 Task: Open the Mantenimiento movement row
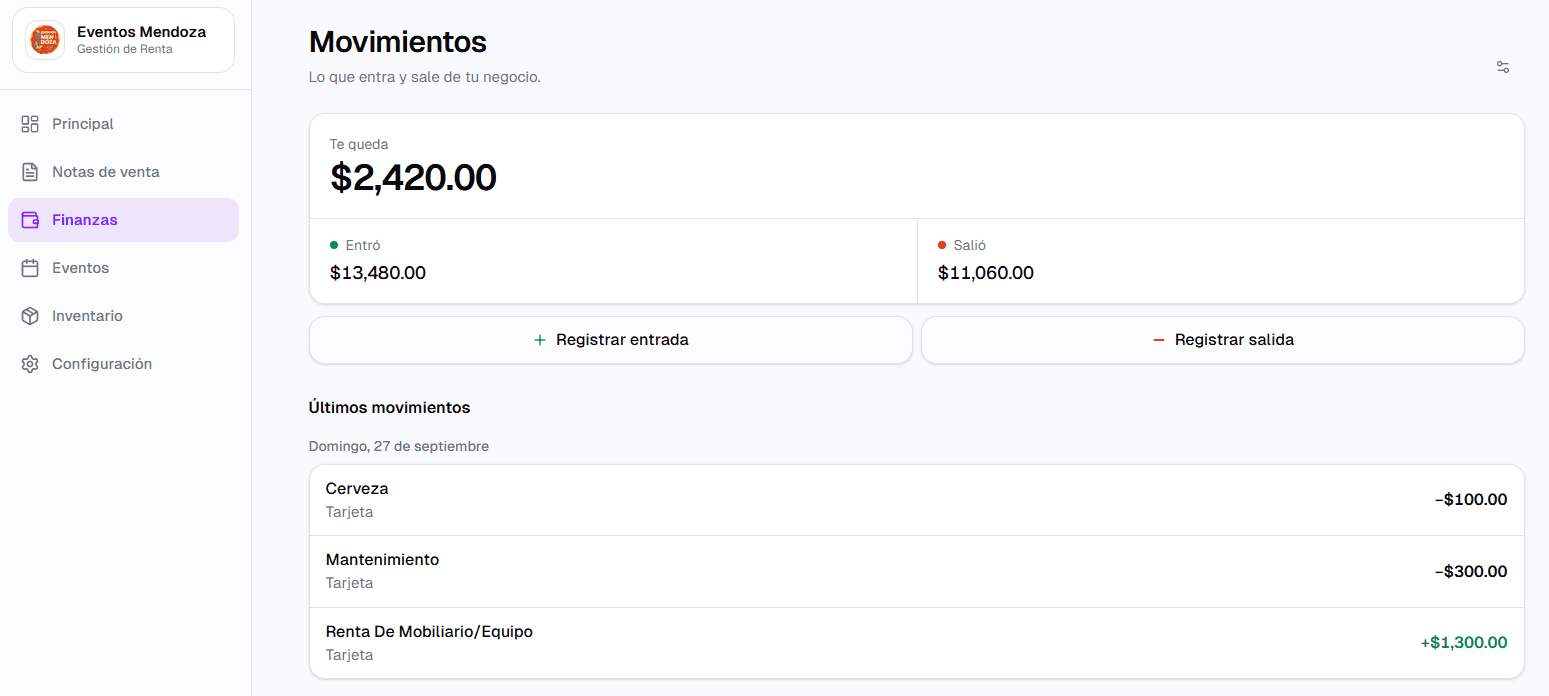click(917, 571)
